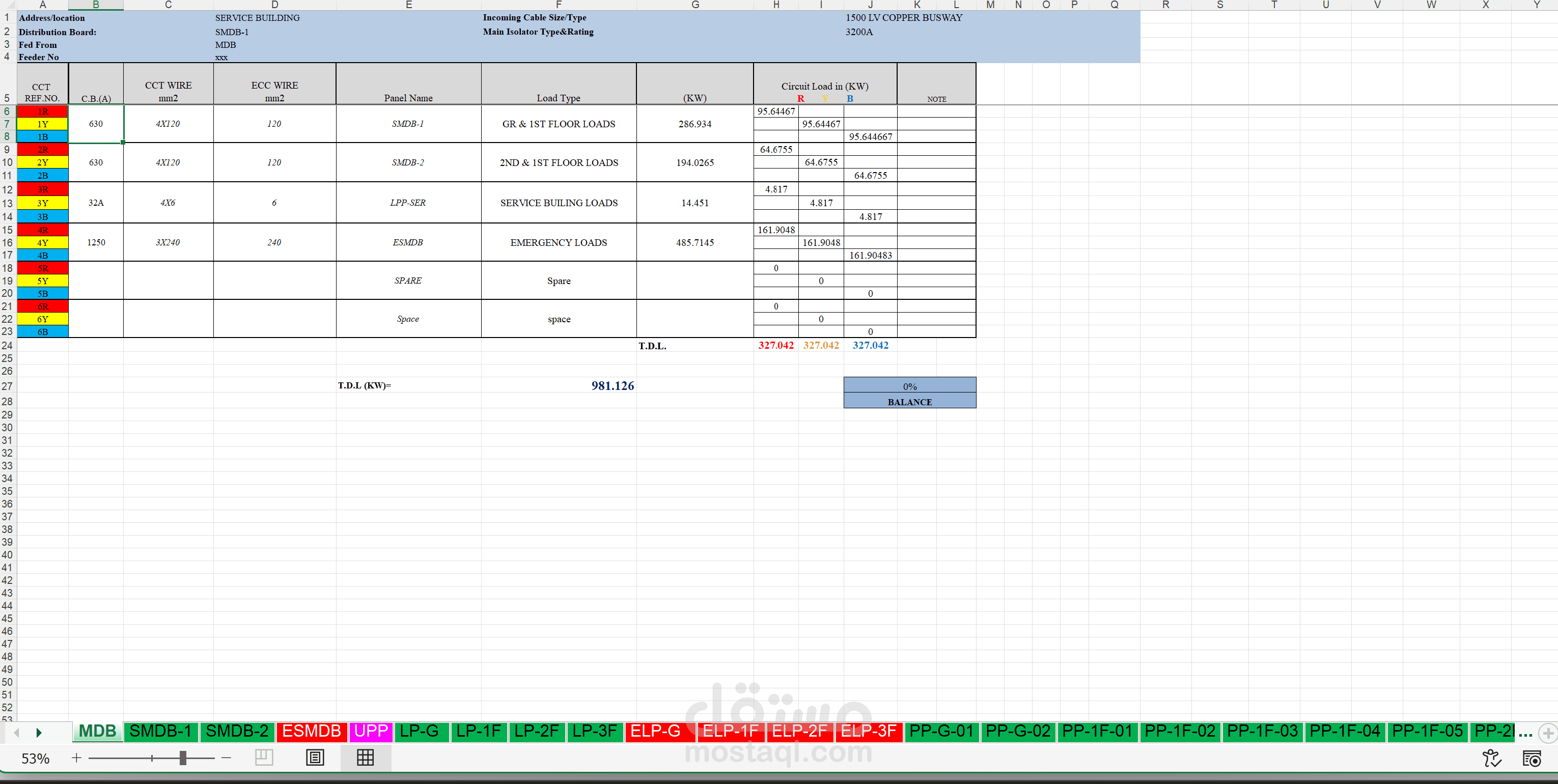
Task: Click the 1250 breaker rating cell
Action: (x=96, y=242)
